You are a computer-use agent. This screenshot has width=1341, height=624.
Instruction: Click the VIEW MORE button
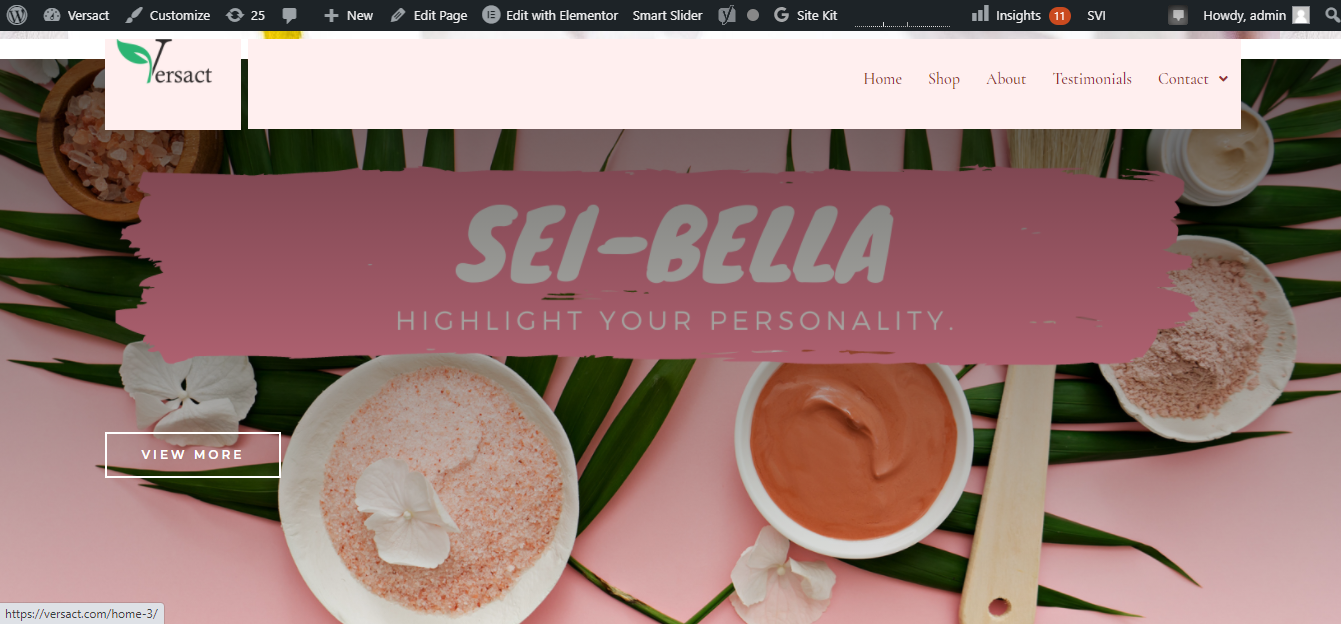193,455
